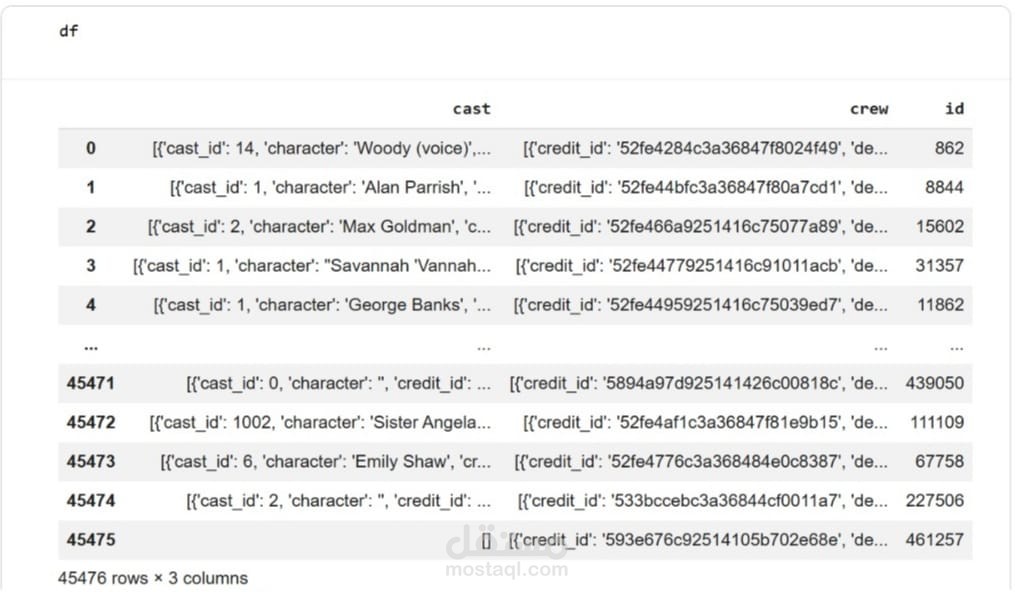The height and width of the screenshot is (592, 1015).
Task: Click crew cell with credit_id 52fe4284c3a36847f8024f49
Action: coord(705,148)
